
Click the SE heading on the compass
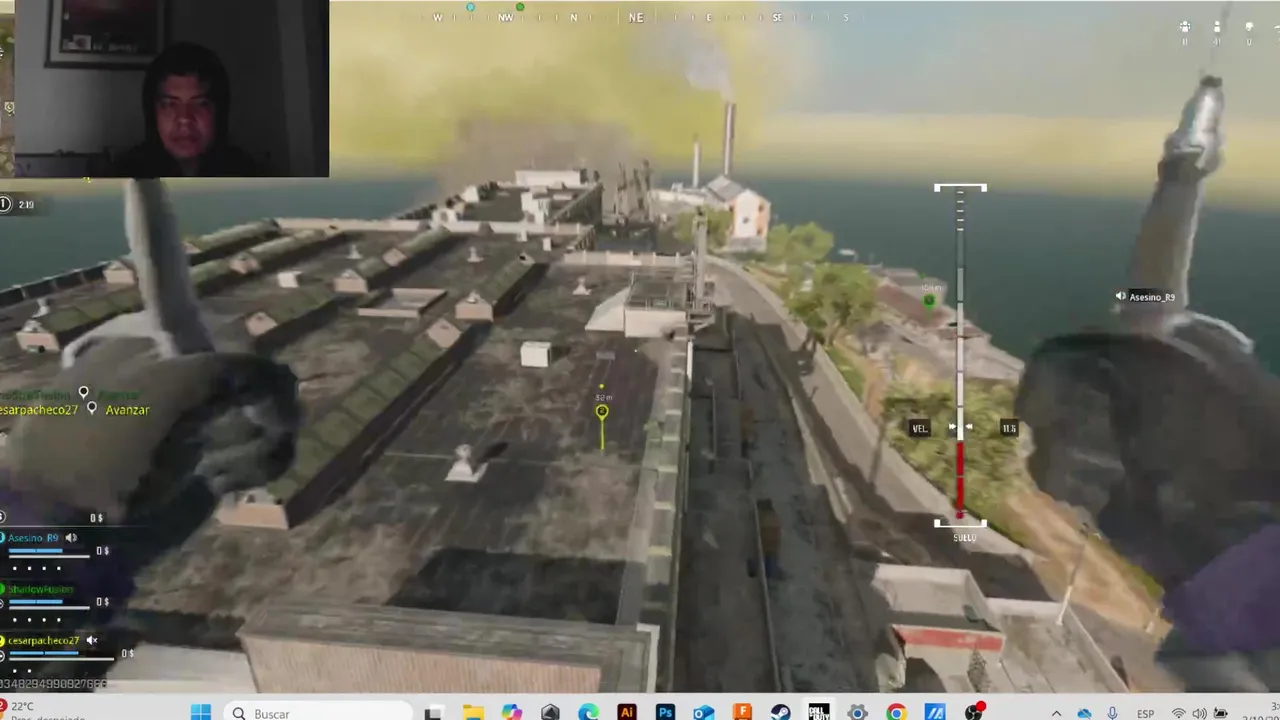[x=777, y=17]
